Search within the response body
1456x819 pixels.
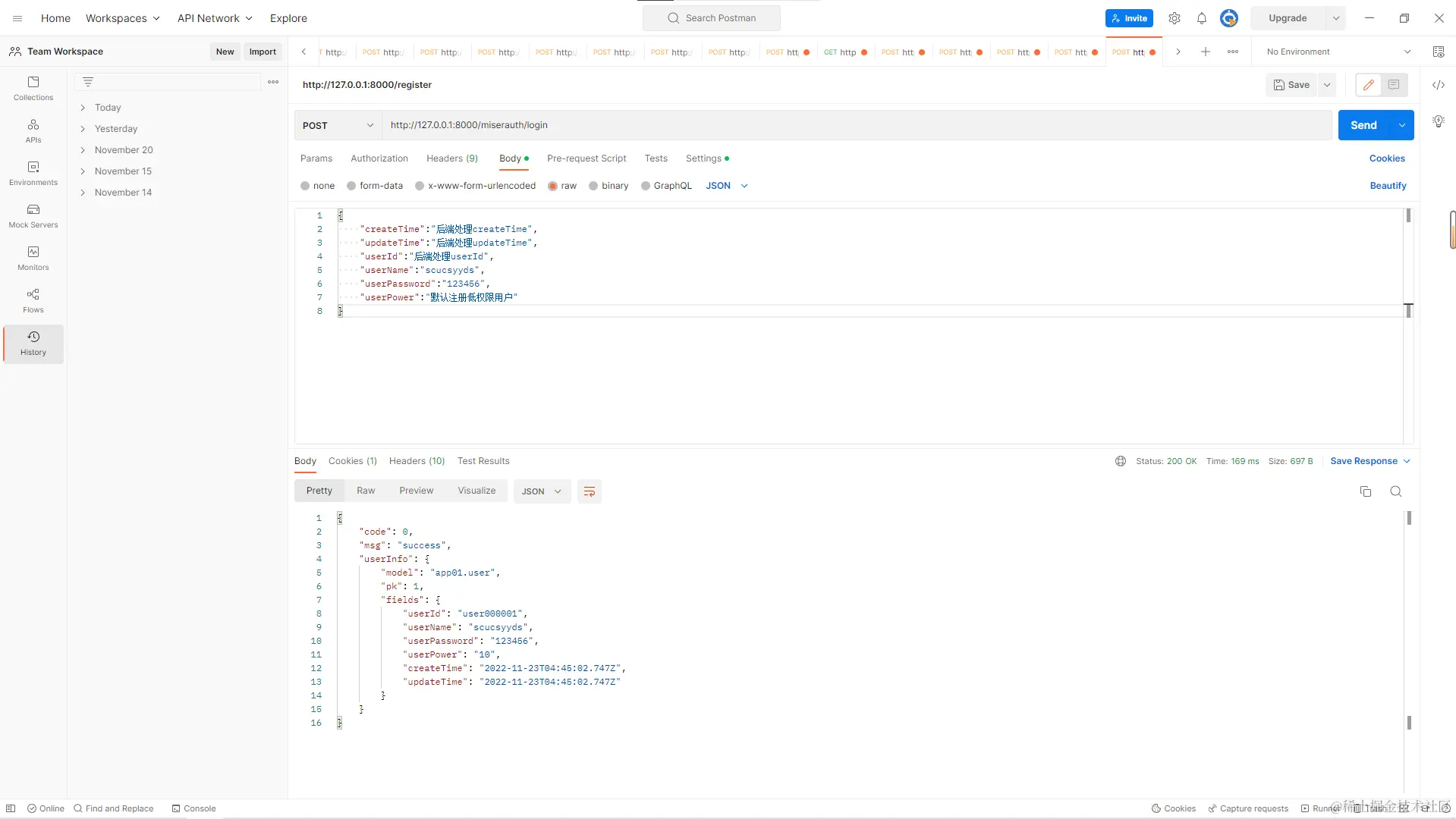point(1395,491)
